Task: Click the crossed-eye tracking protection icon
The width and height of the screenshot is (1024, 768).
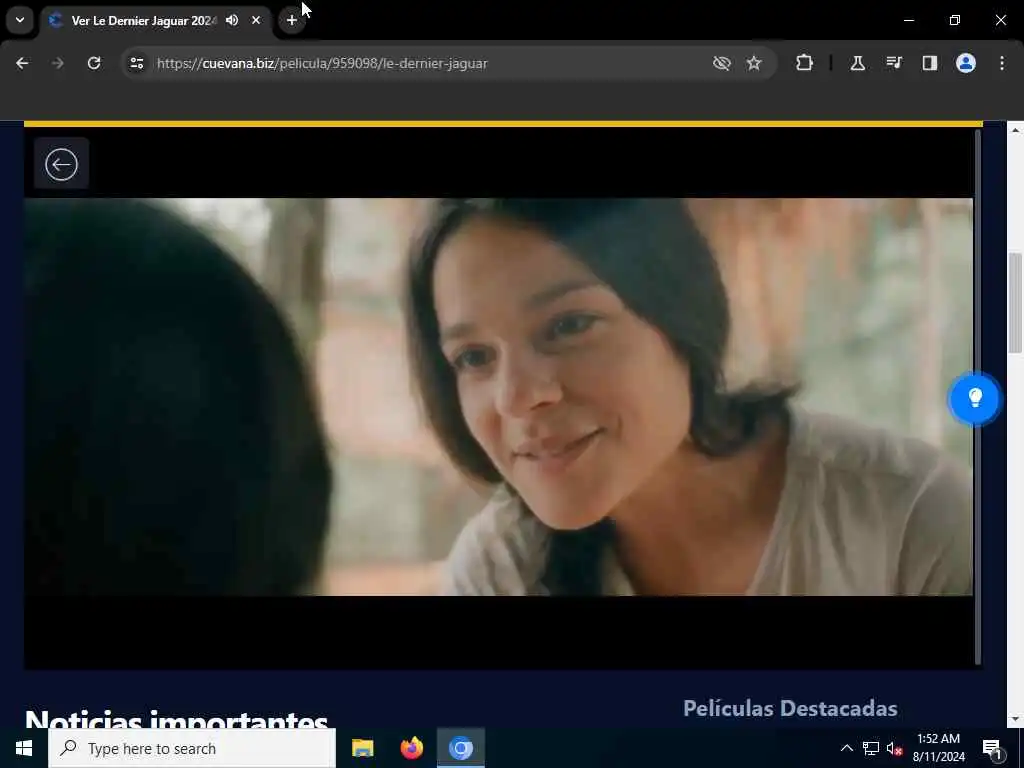Action: (x=722, y=63)
